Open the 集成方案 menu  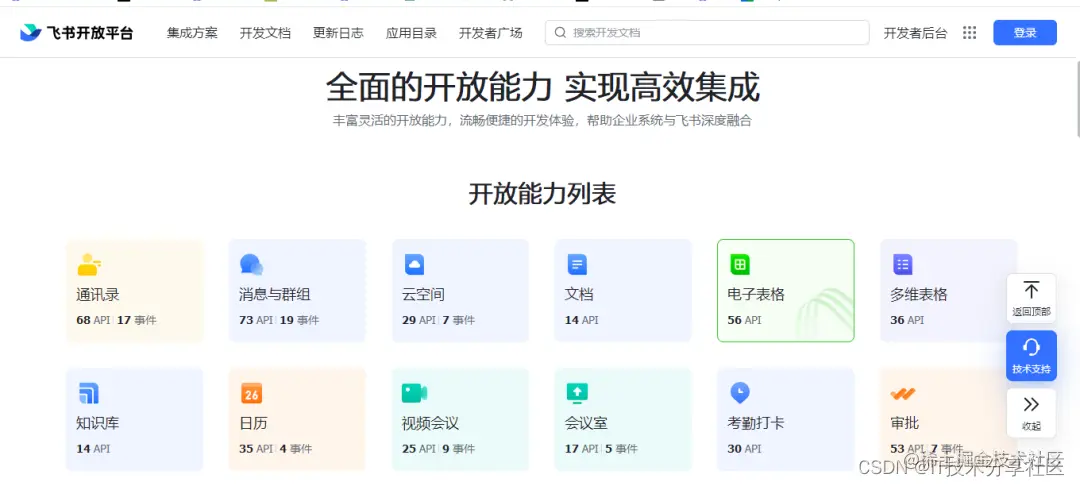click(192, 32)
